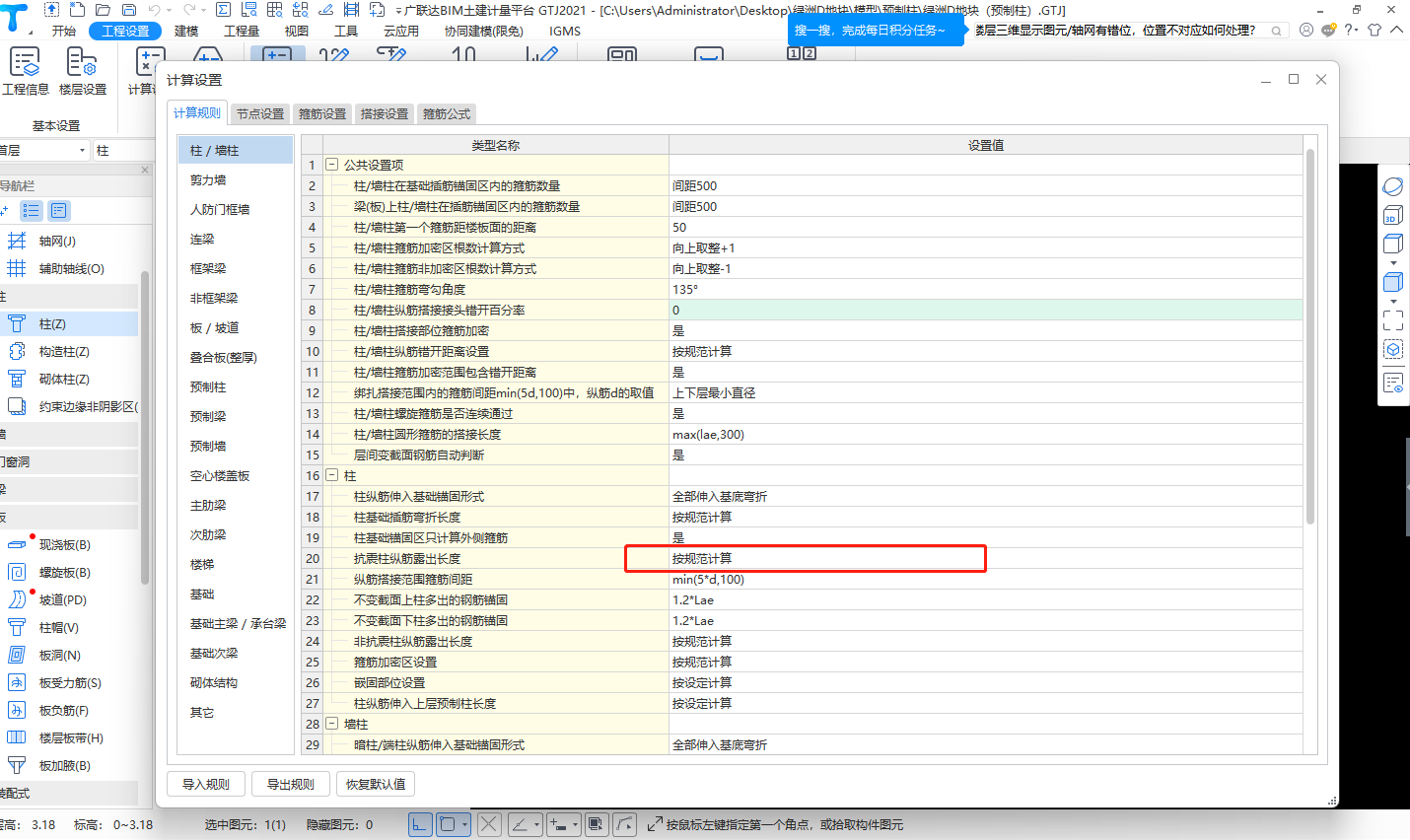The height and width of the screenshot is (840, 1410).
Task: Select 构造柱(Z) in the navigation bar
Action: coord(69,351)
